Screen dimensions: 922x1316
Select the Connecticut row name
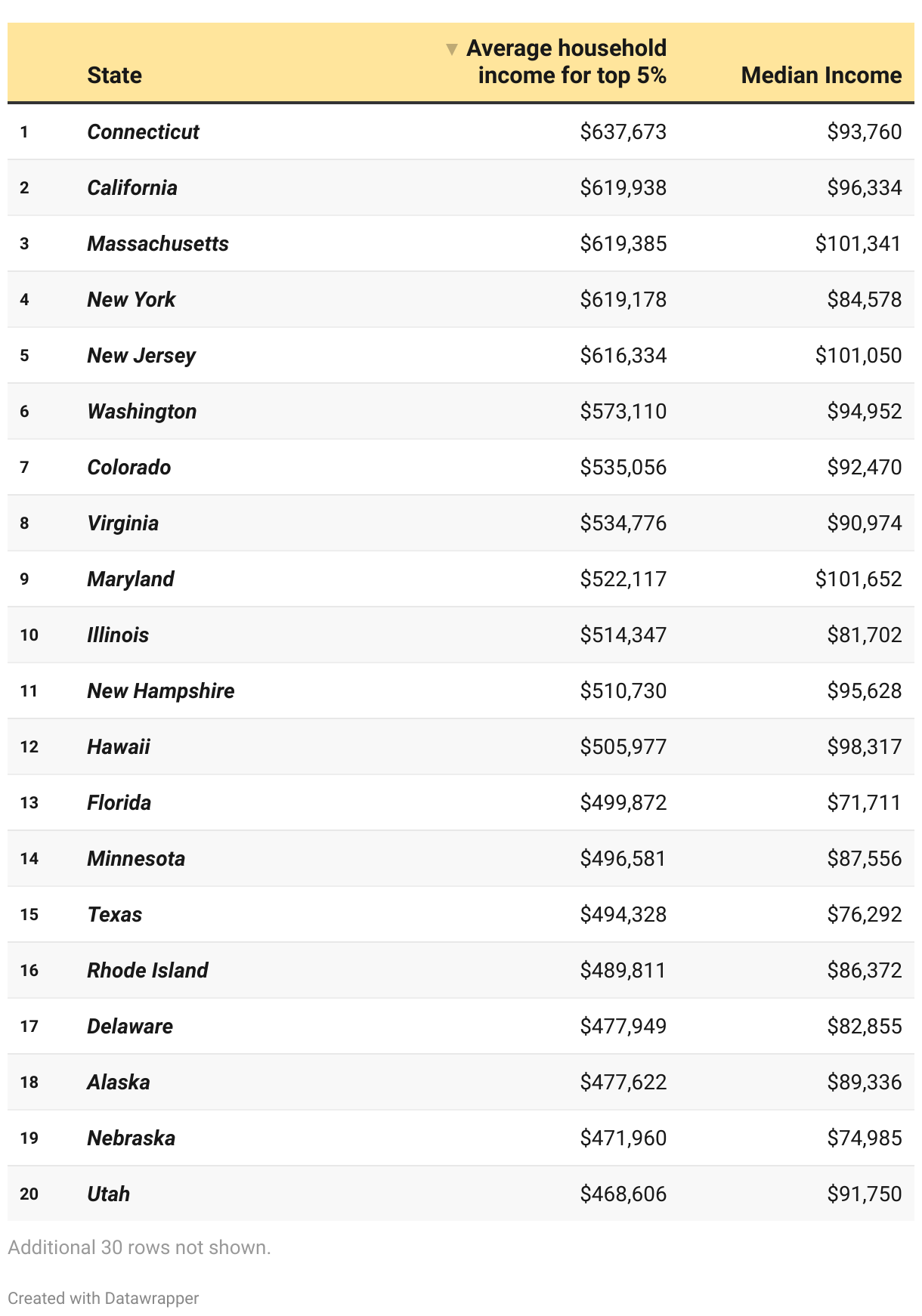pyautogui.click(x=144, y=132)
